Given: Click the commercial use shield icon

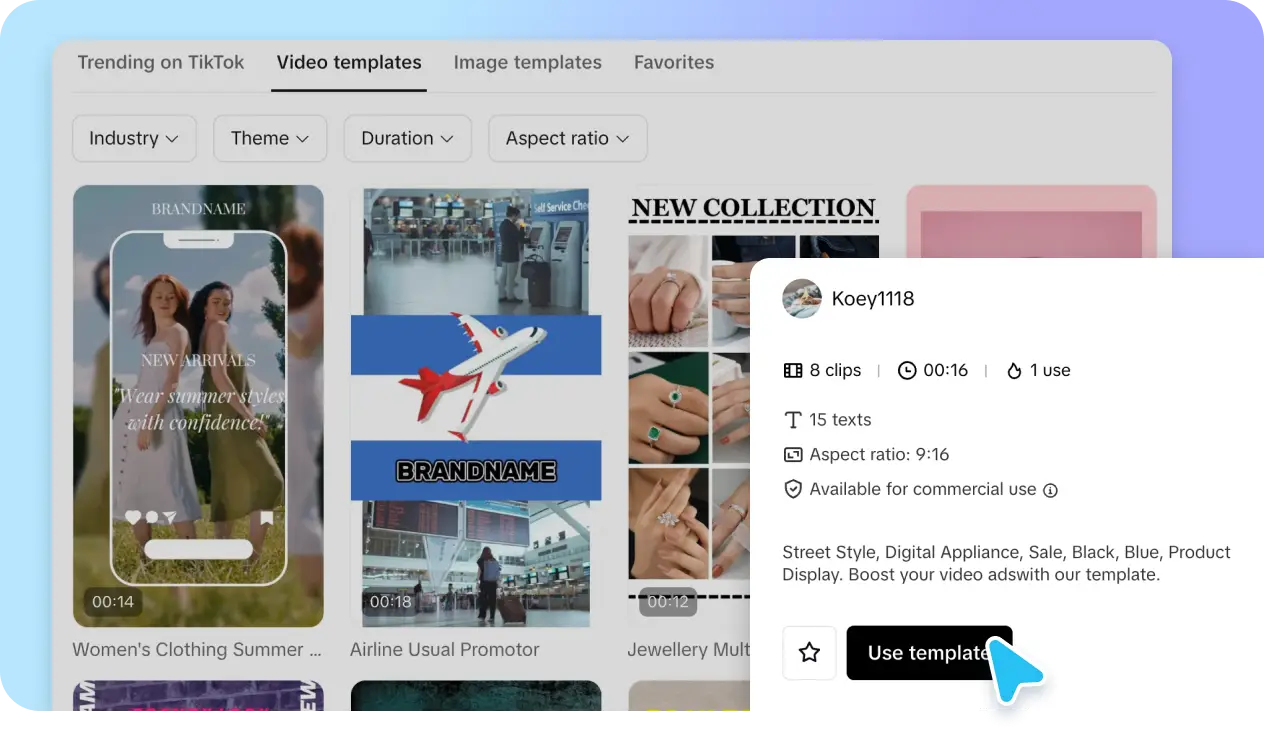Looking at the screenshot, I should [x=793, y=489].
